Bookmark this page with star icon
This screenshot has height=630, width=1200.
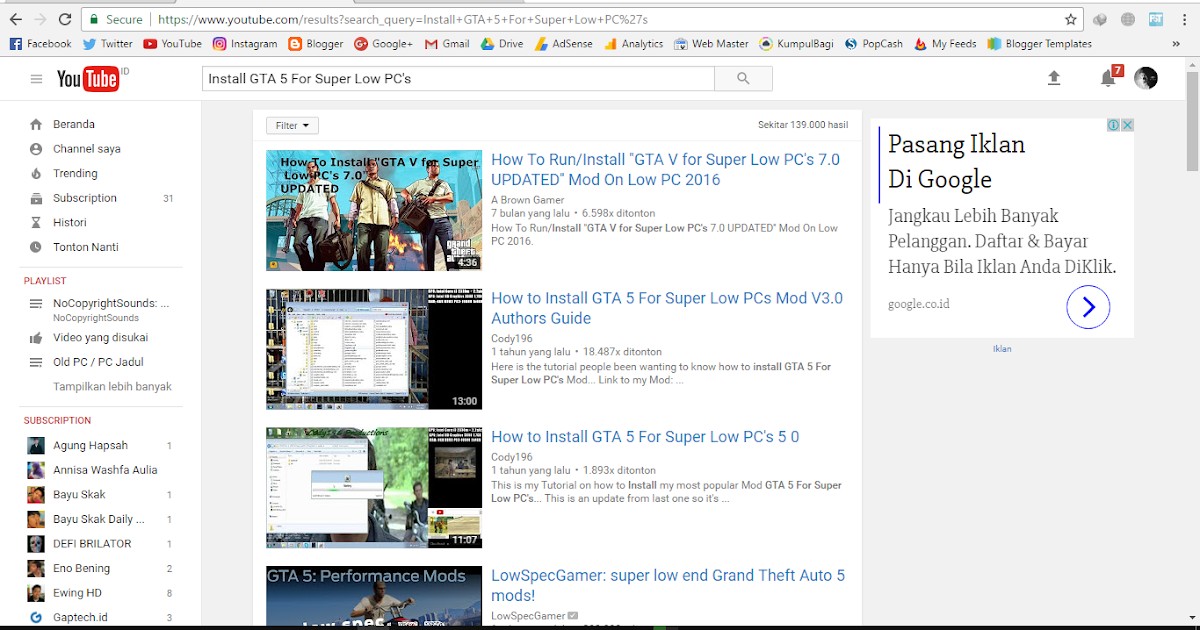click(1071, 19)
